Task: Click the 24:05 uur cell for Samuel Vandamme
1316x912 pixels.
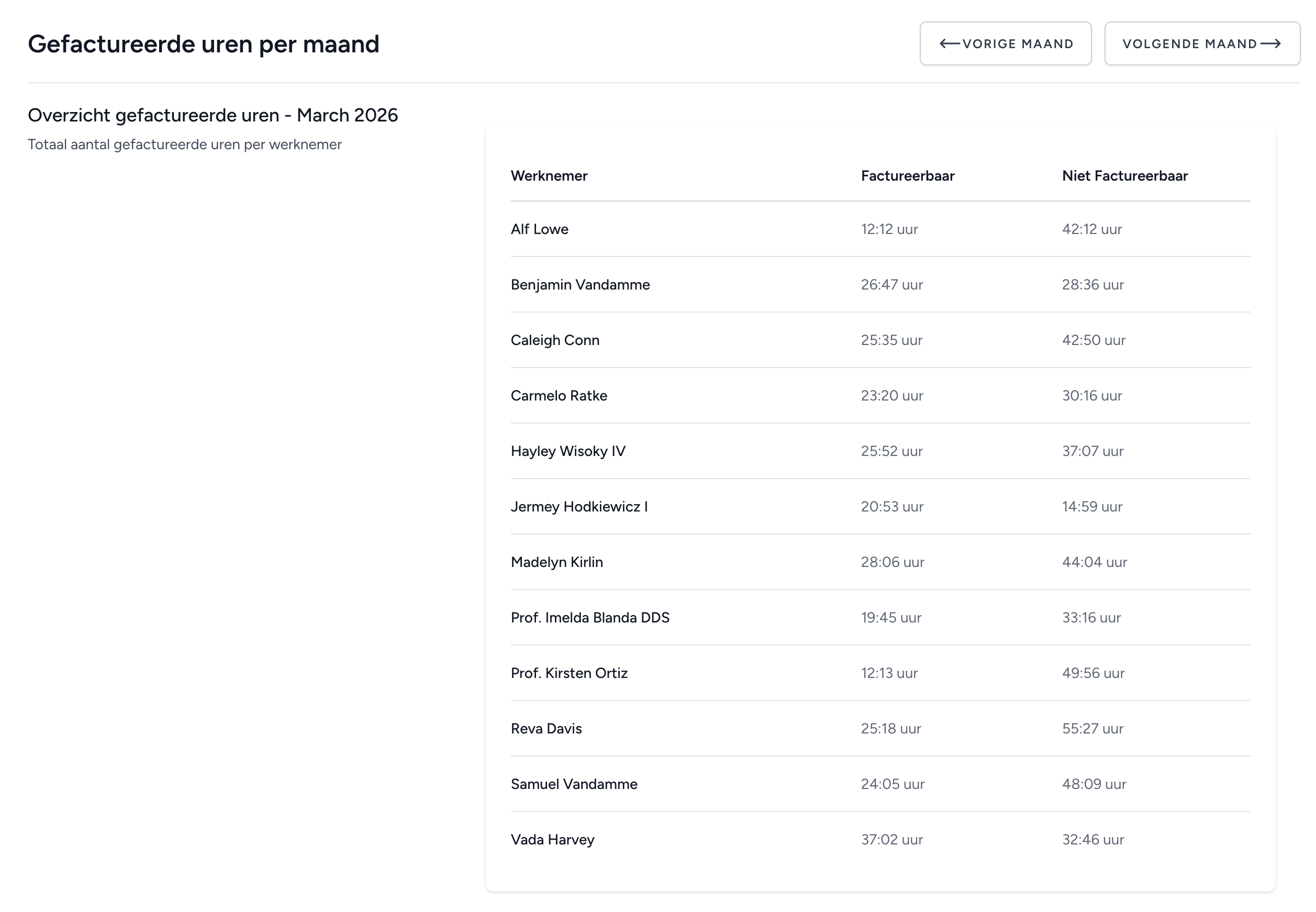Action: pyautogui.click(x=893, y=783)
